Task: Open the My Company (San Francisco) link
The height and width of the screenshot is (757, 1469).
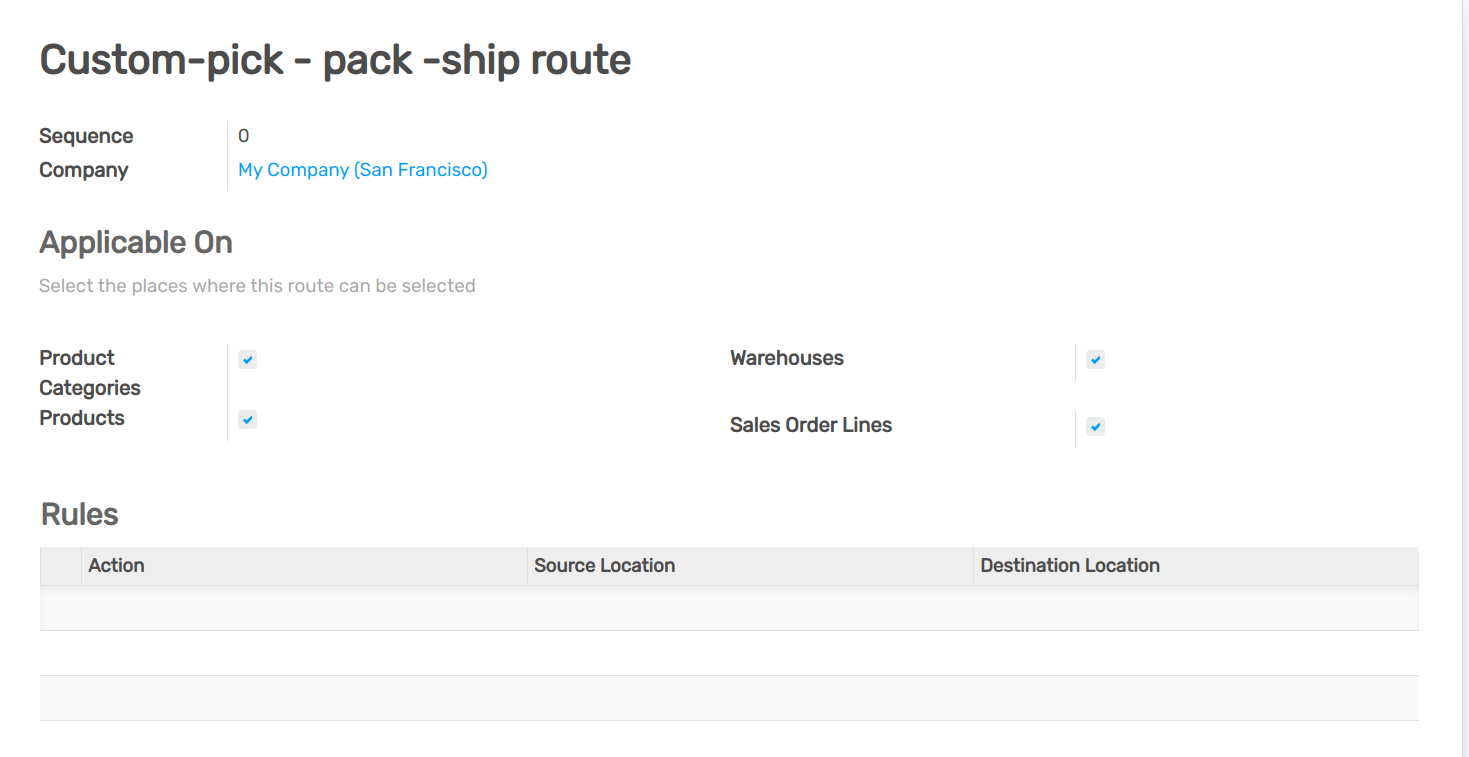Action: 362,169
